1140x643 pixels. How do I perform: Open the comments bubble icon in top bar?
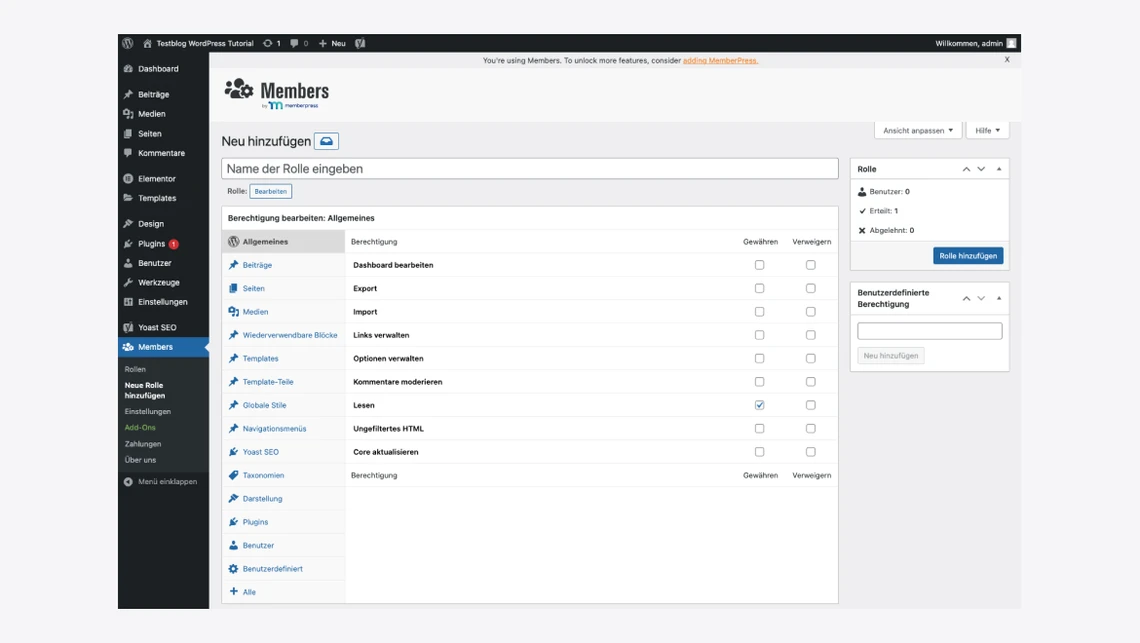click(x=294, y=43)
